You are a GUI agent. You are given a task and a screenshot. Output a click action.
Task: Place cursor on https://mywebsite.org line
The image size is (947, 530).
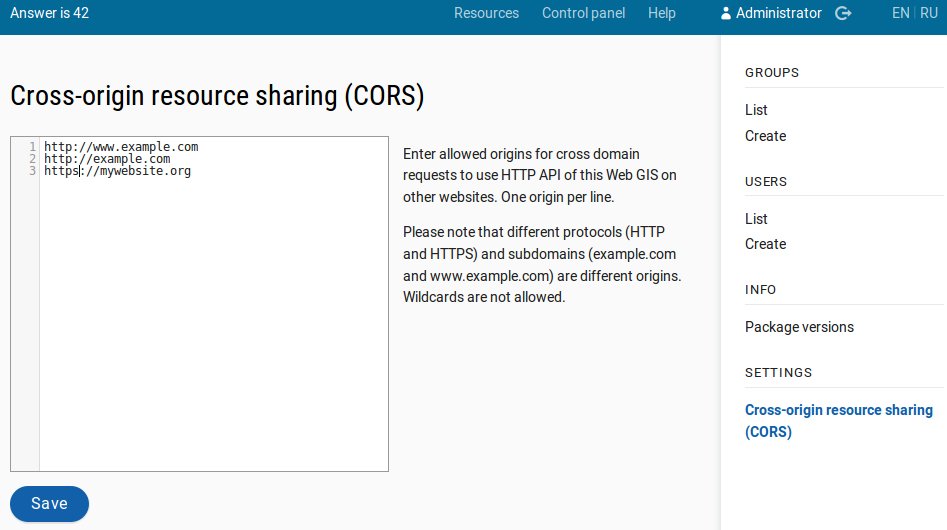tap(117, 171)
